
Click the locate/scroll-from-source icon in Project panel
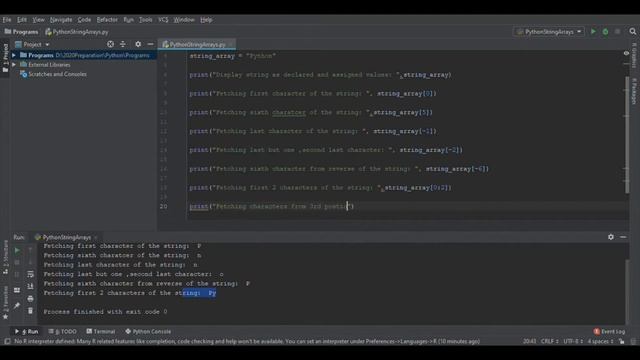[110, 44]
